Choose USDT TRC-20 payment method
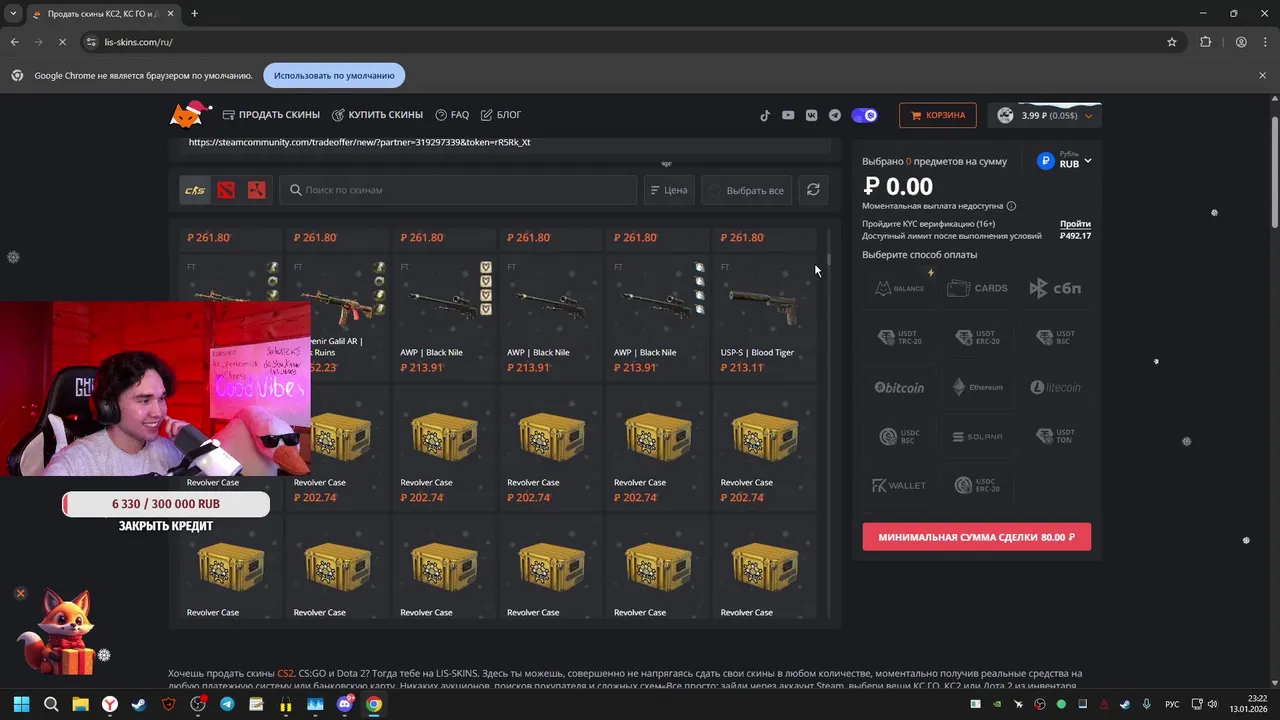This screenshot has height=720, width=1280. coord(899,338)
